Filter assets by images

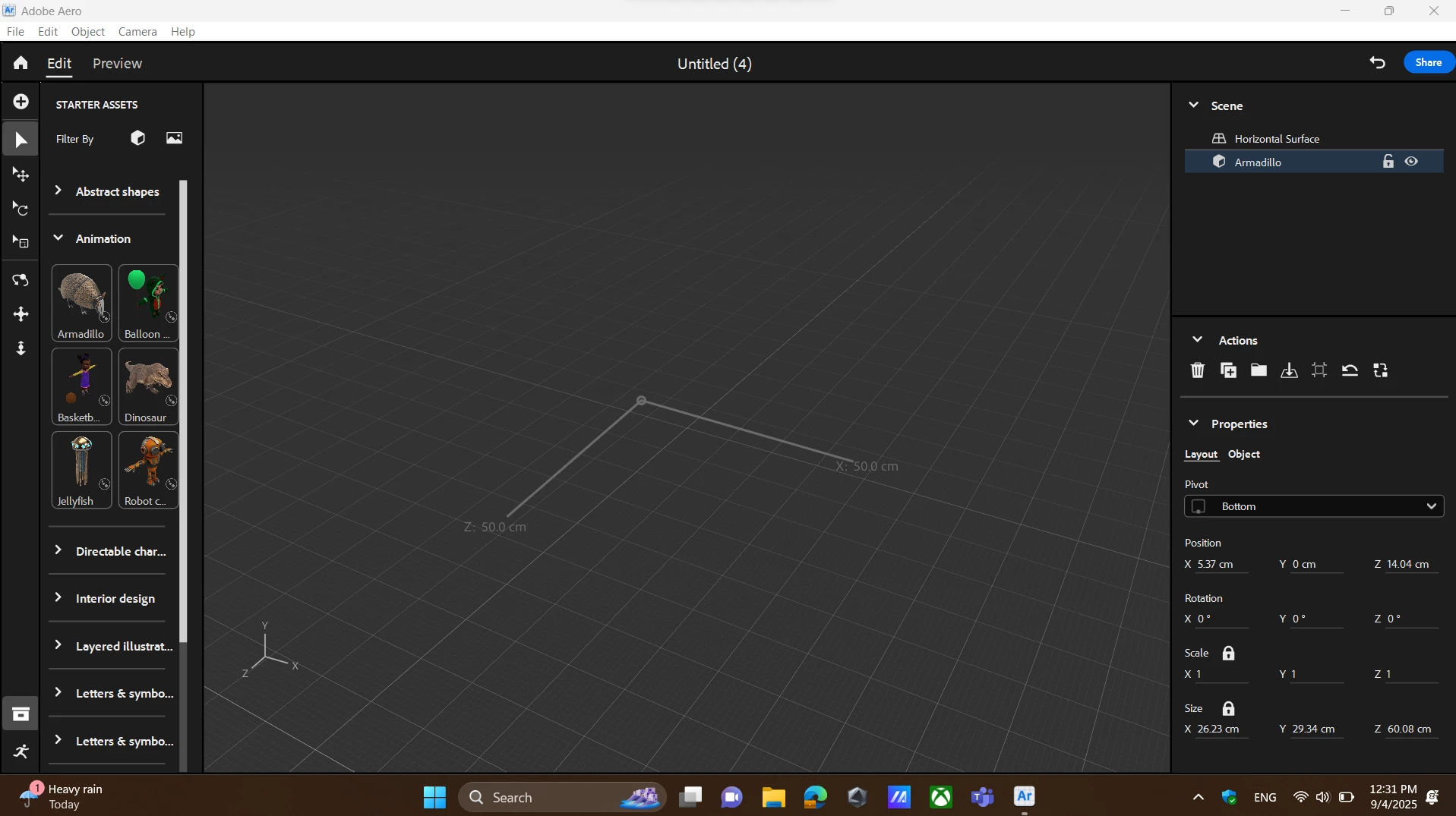tap(175, 138)
